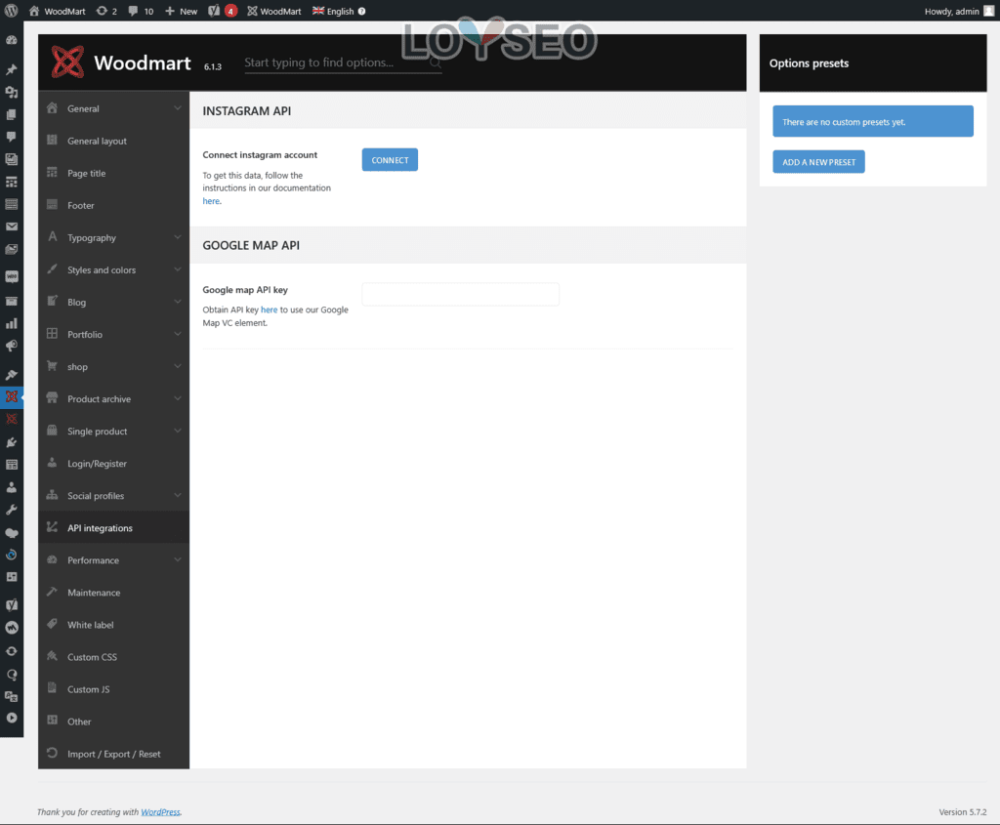Click Howdy, admin account menu
Screen dimensions: 1000x825
959,11
